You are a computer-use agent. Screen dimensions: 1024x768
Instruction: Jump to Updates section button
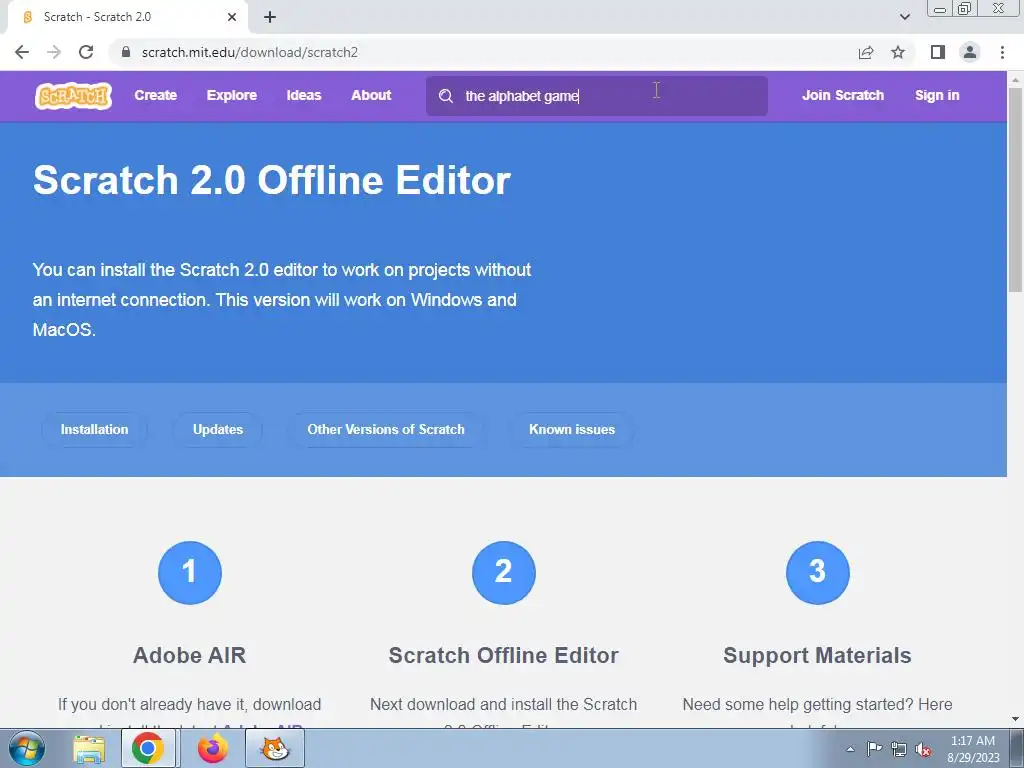tap(217, 430)
